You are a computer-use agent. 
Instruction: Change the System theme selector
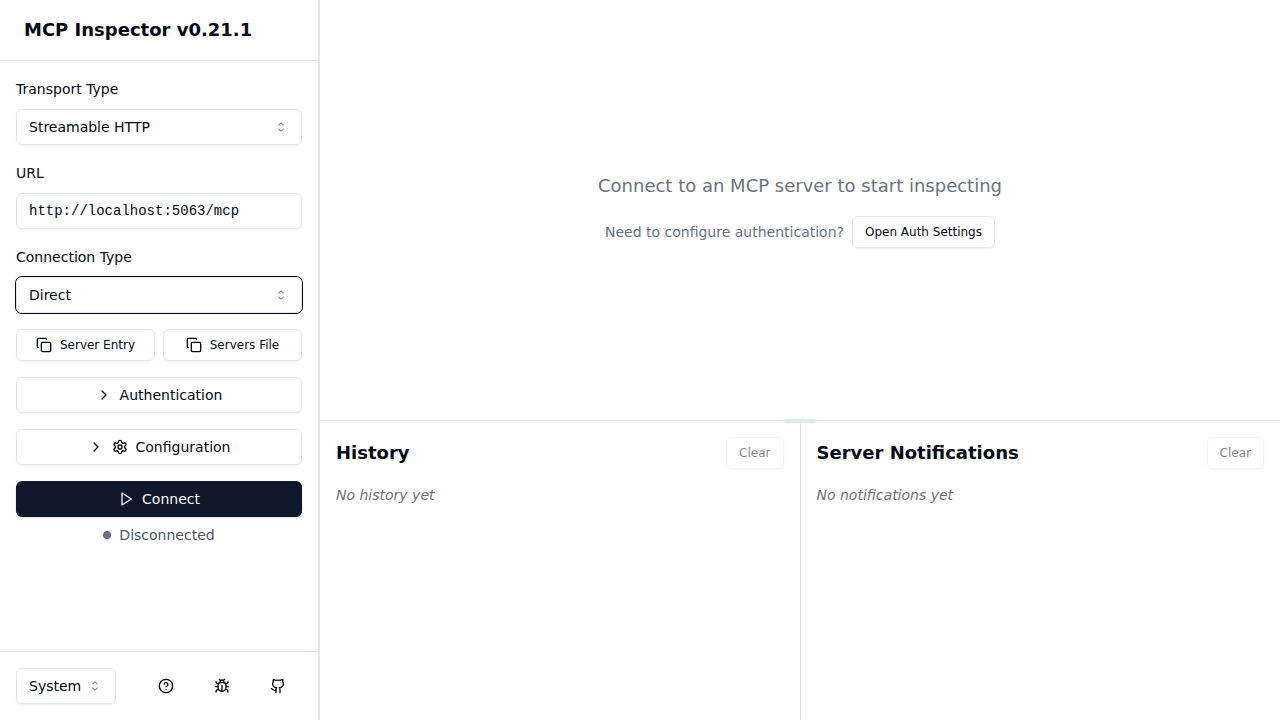point(65,686)
